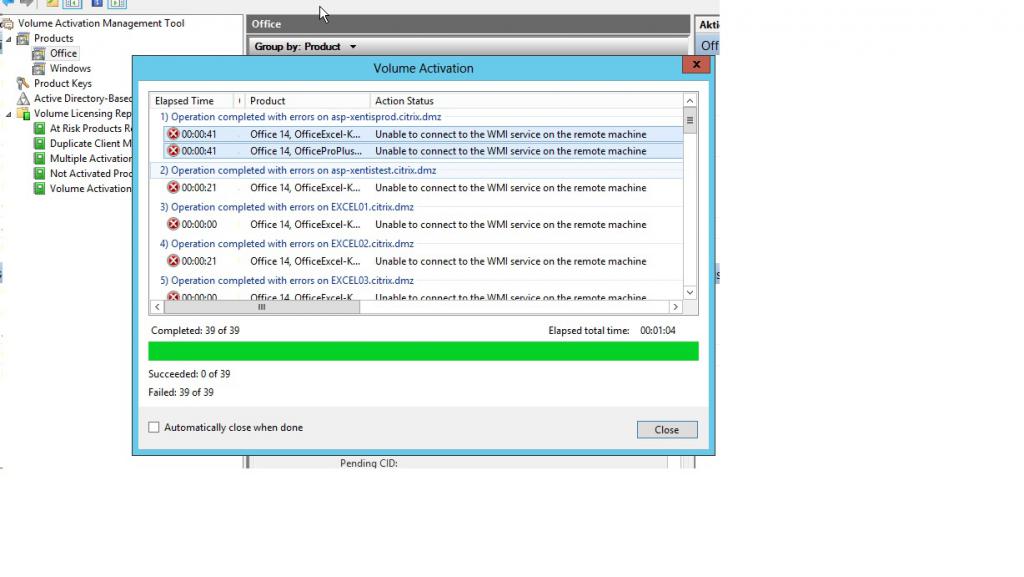Open the Duplicate Client report icon

[x=39, y=144]
